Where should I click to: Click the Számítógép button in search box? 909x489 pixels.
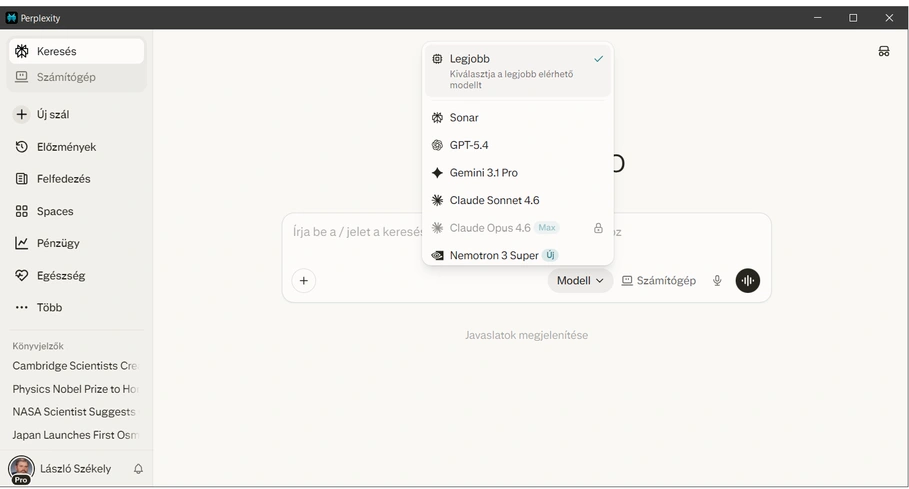coord(659,280)
